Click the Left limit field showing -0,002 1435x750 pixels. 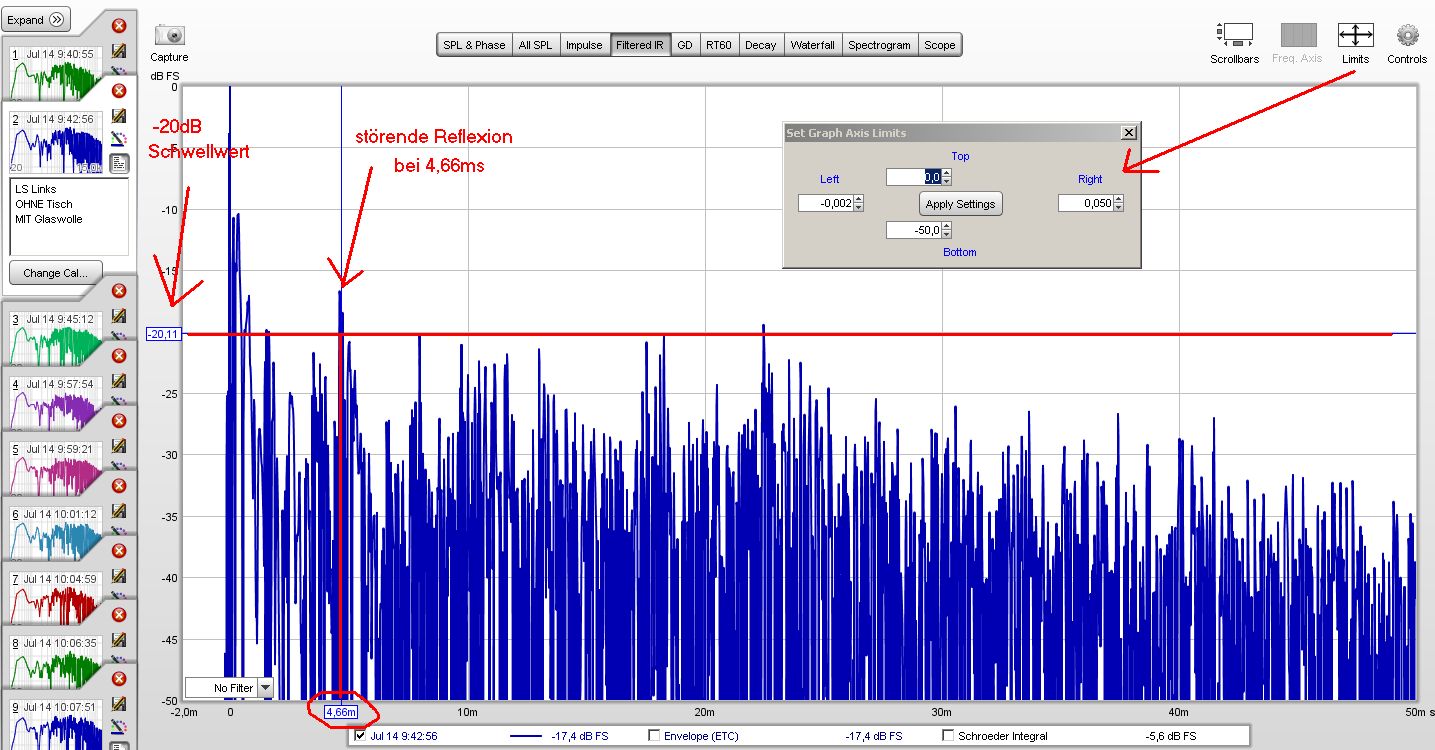tap(825, 204)
